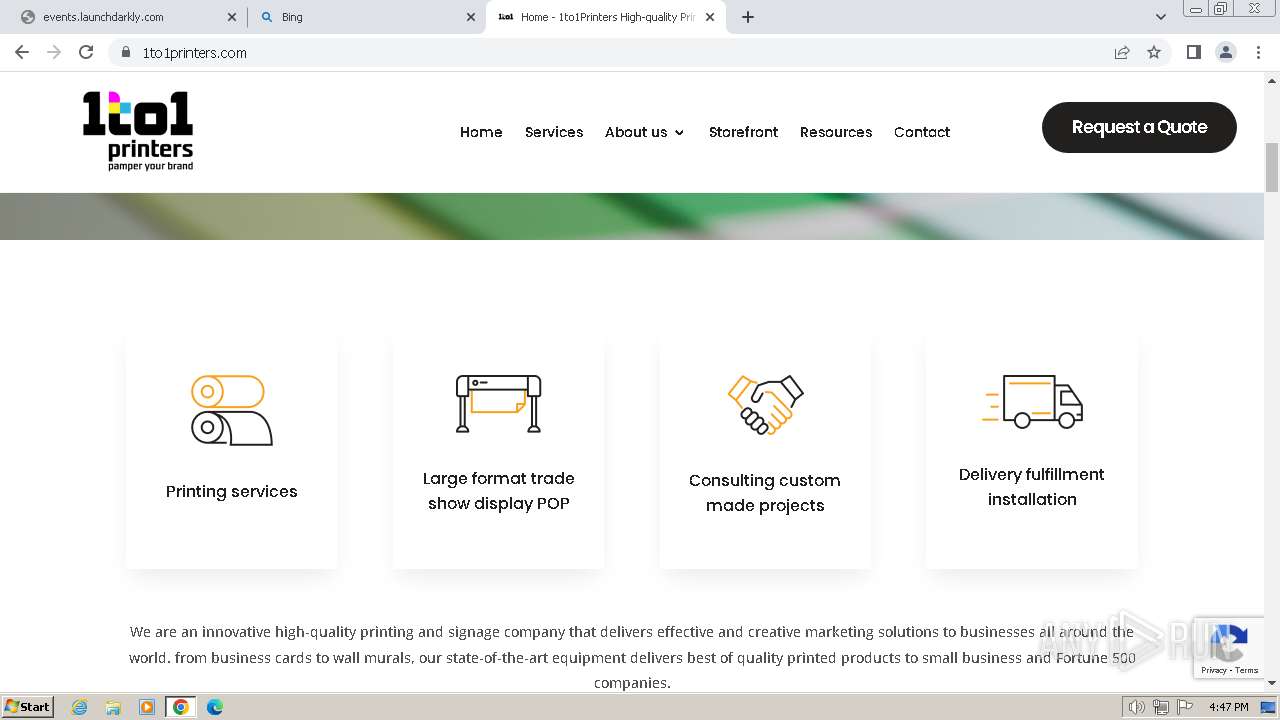
Task: Open the browser side panel icon
Action: click(1193, 52)
